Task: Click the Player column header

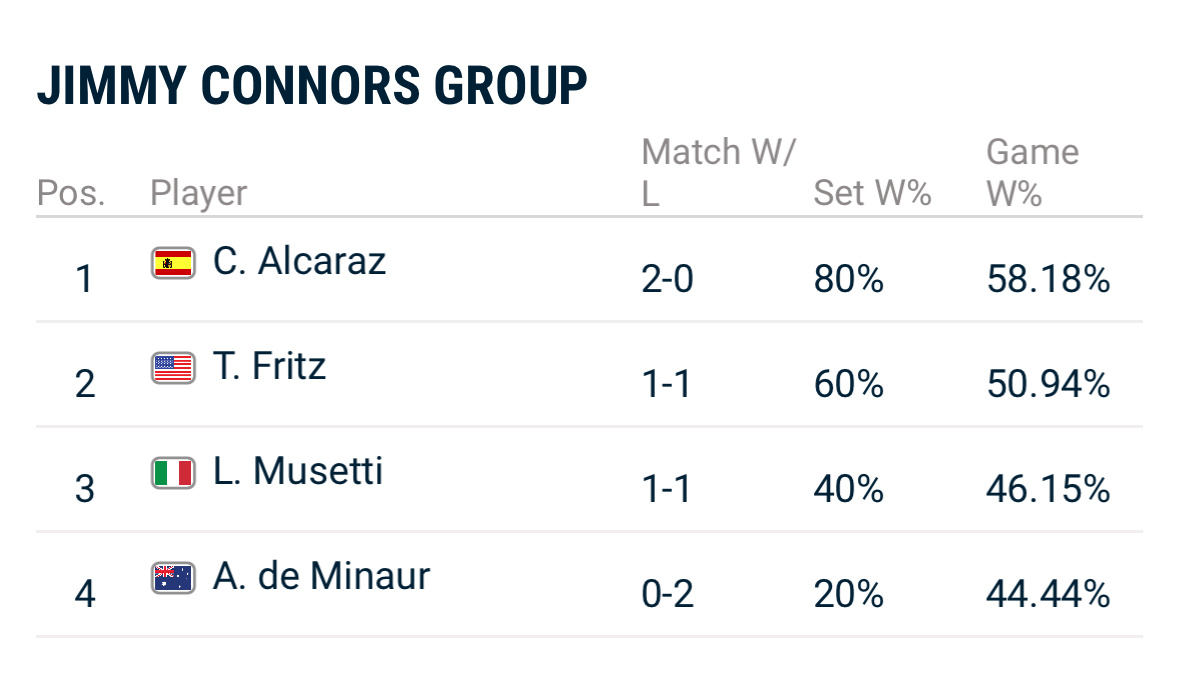Action: pos(198,193)
